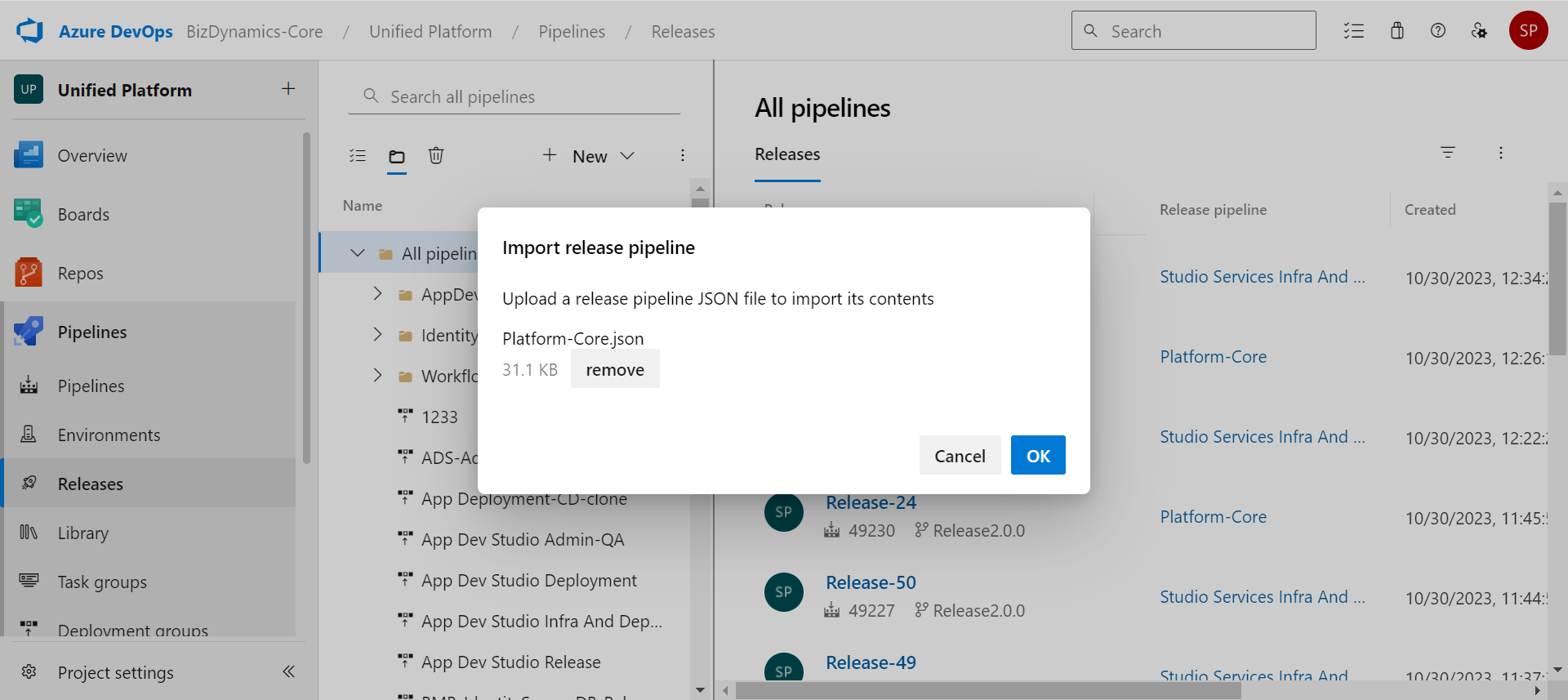The height and width of the screenshot is (700, 1568).
Task: Expand the AppDev folder chevron
Action: [x=377, y=293]
